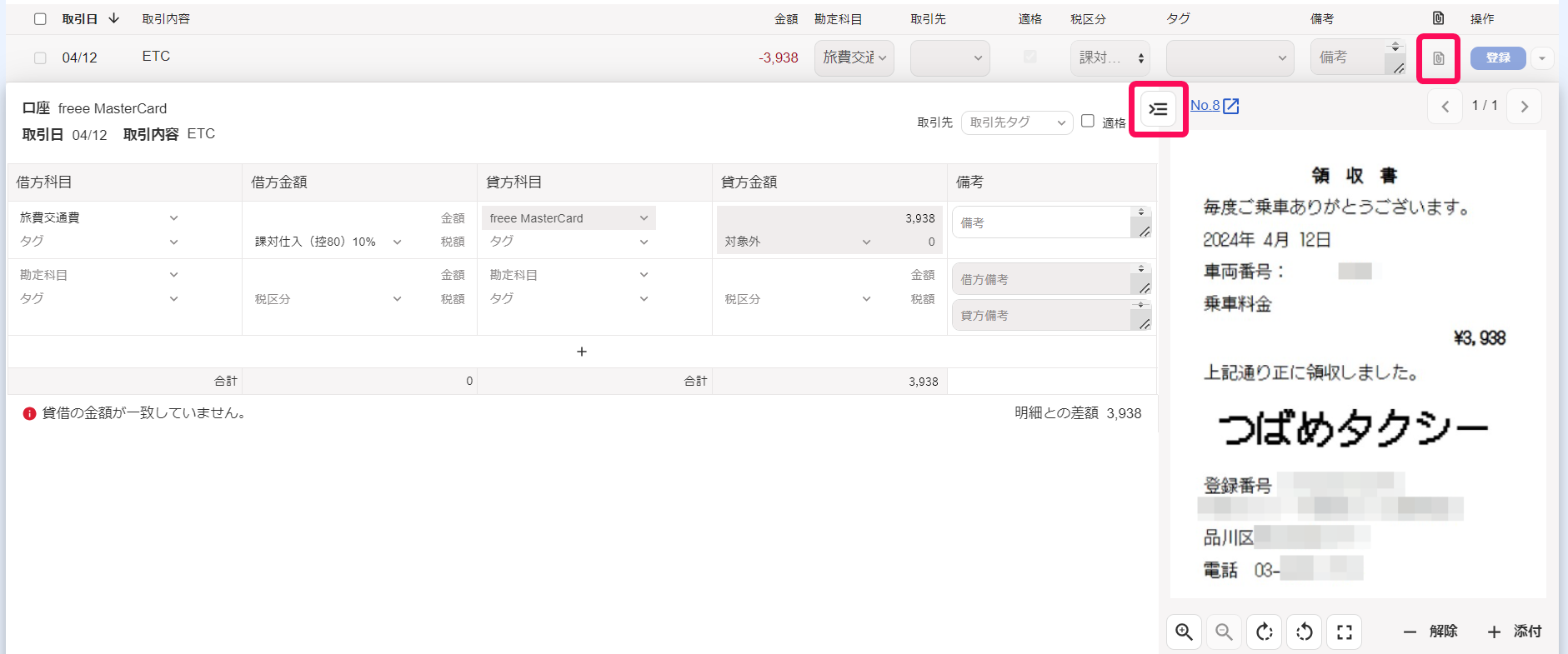Go to next receipt page arrow

click(x=1525, y=107)
